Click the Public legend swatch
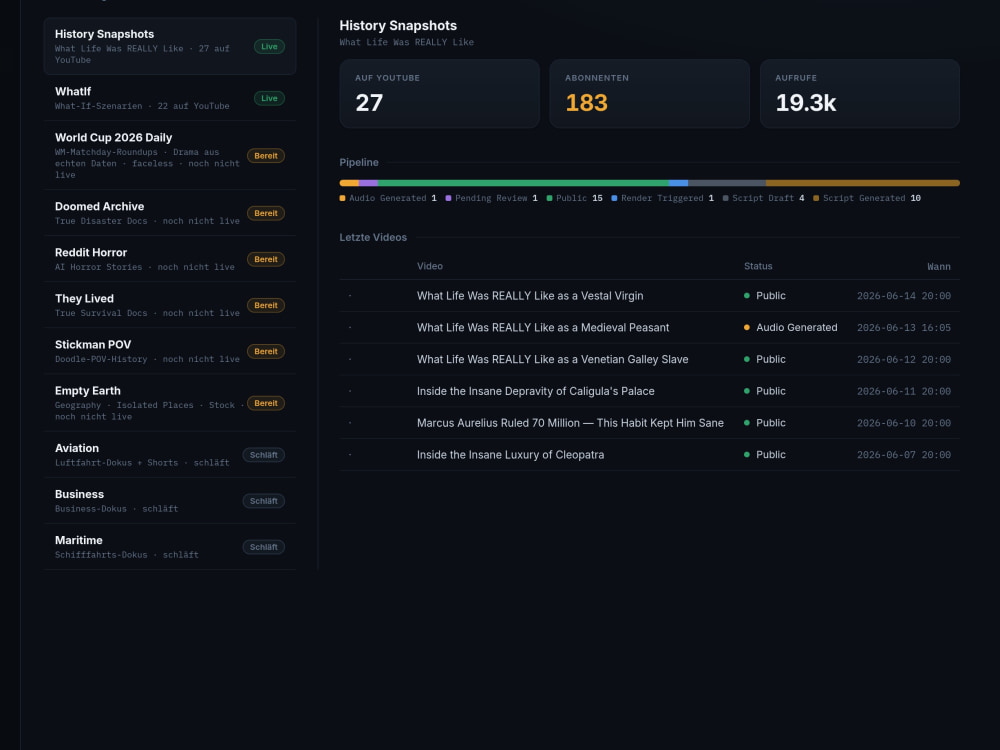The height and width of the screenshot is (750, 1000). coord(549,198)
